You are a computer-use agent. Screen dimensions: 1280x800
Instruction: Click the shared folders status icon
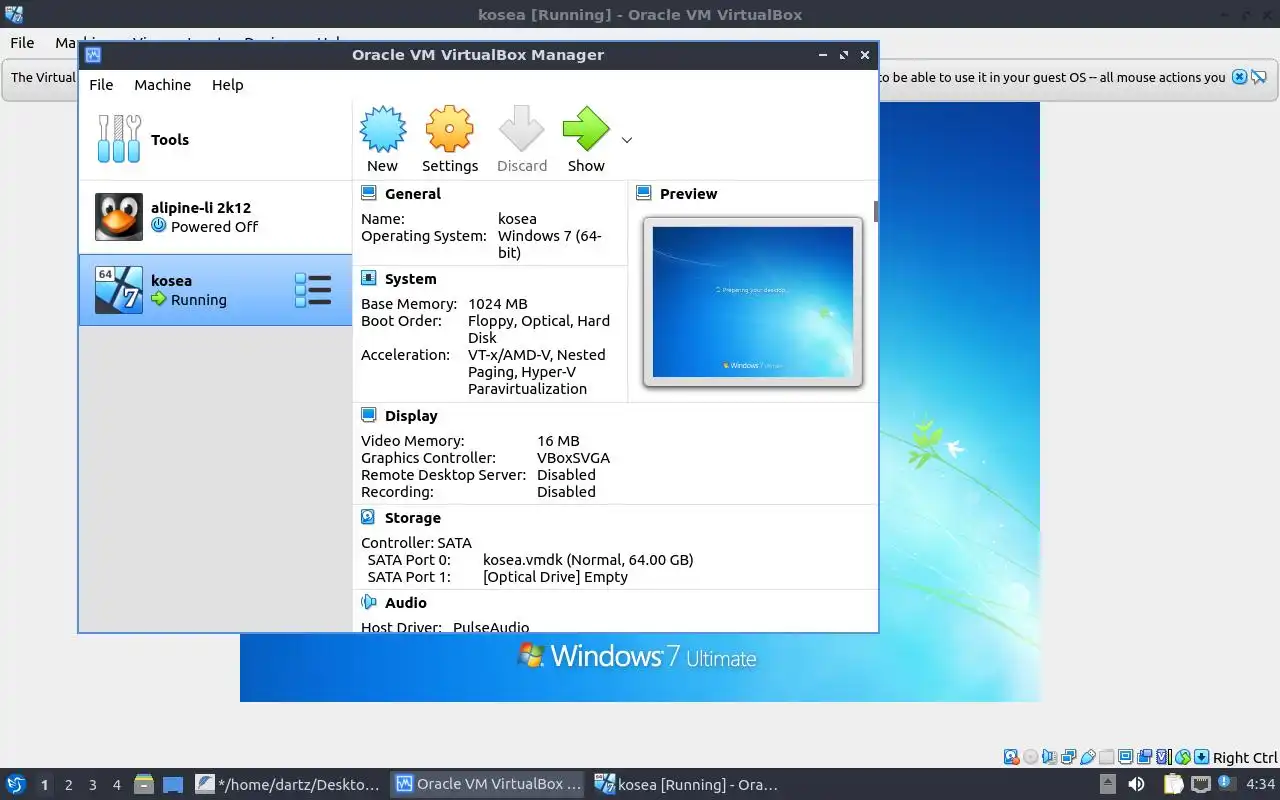point(1106,757)
